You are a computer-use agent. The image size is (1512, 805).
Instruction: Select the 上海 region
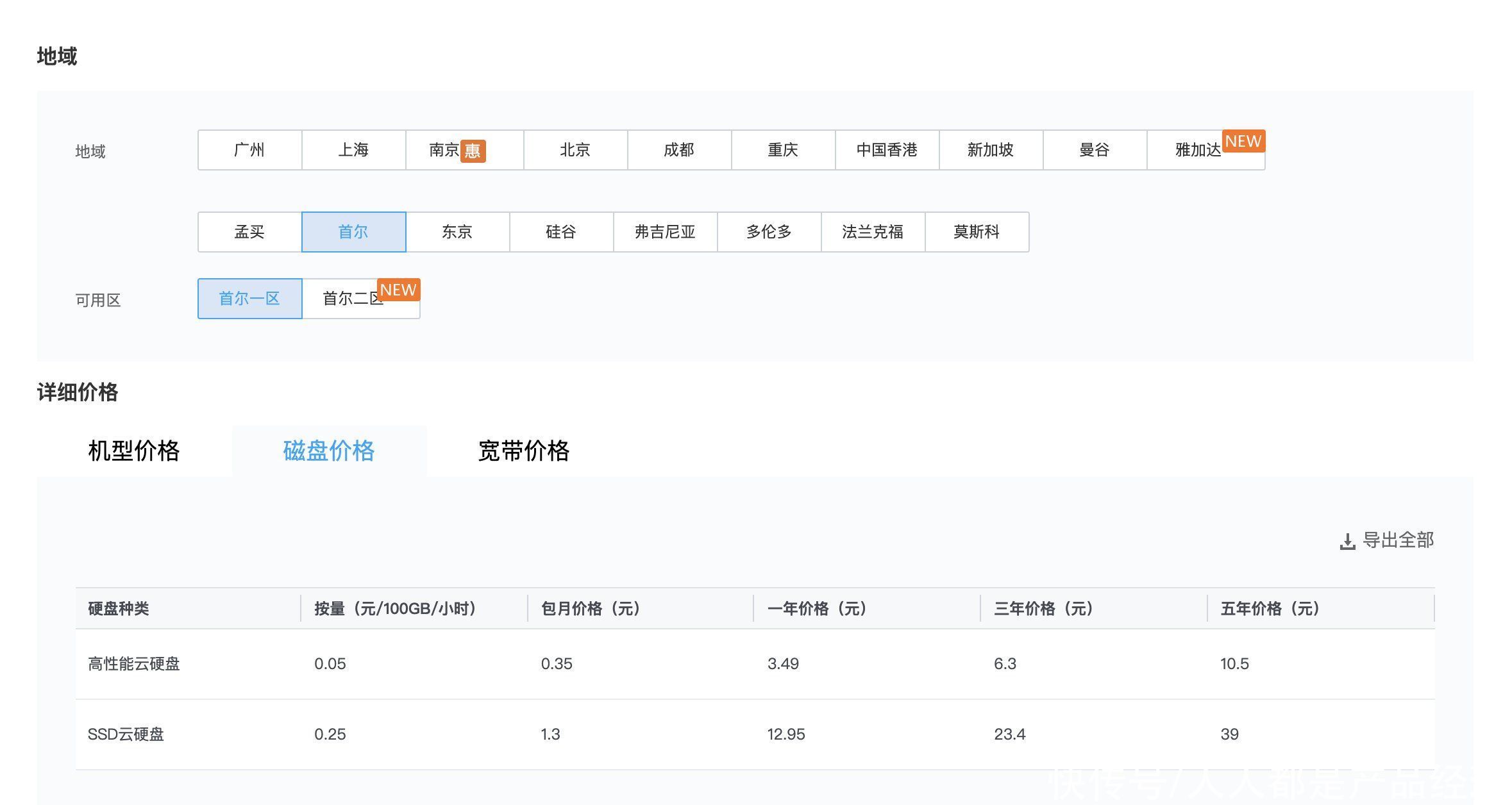click(353, 150)
